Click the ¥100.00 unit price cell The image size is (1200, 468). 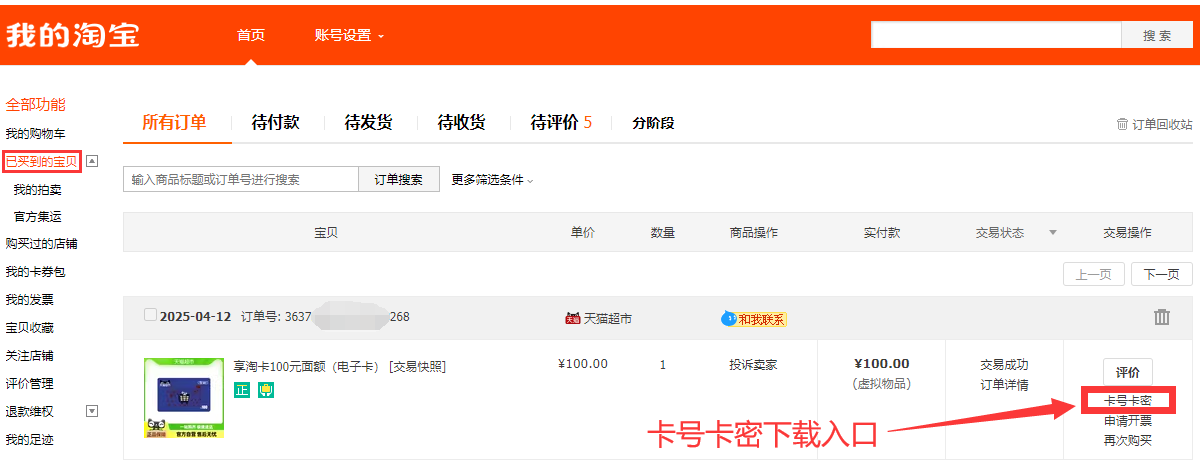point(582,364)
